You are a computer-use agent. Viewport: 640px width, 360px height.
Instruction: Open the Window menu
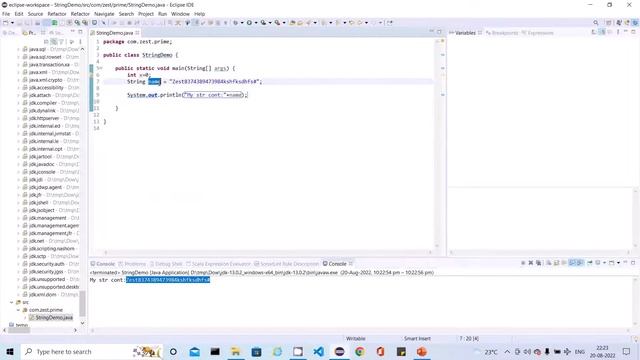pyautogui.click(x=180, y=14)
